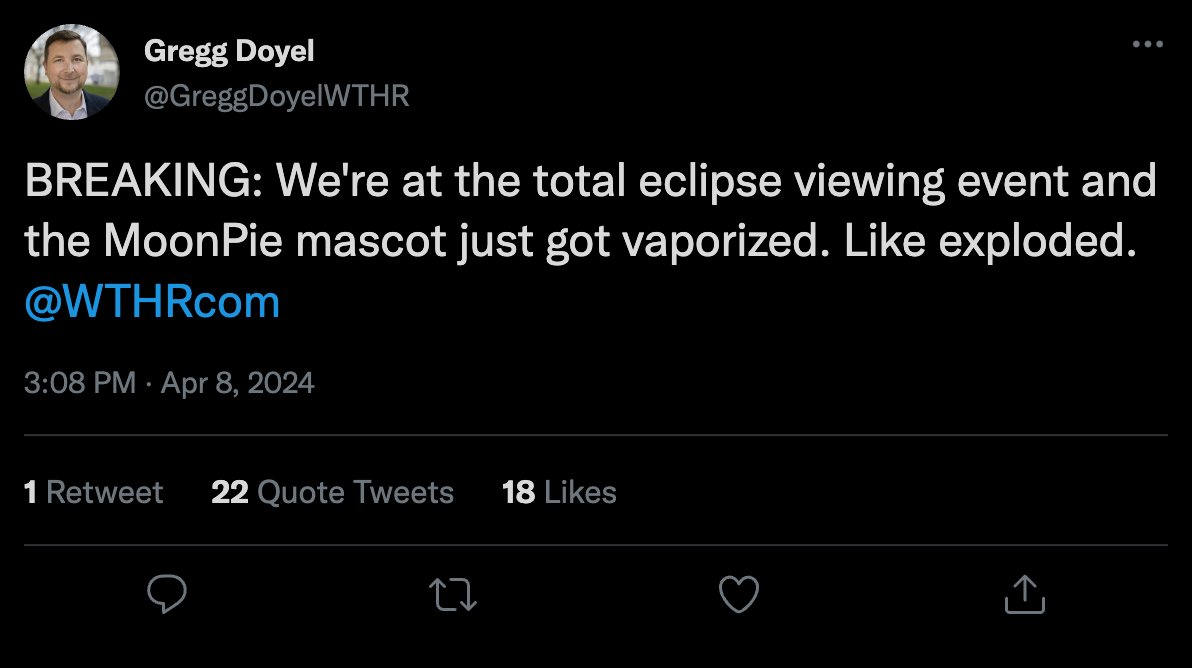The height and width of the screenshot is (668, 1192).
Task: Like the tweet with the heart icon
Action: coord(739,593)
